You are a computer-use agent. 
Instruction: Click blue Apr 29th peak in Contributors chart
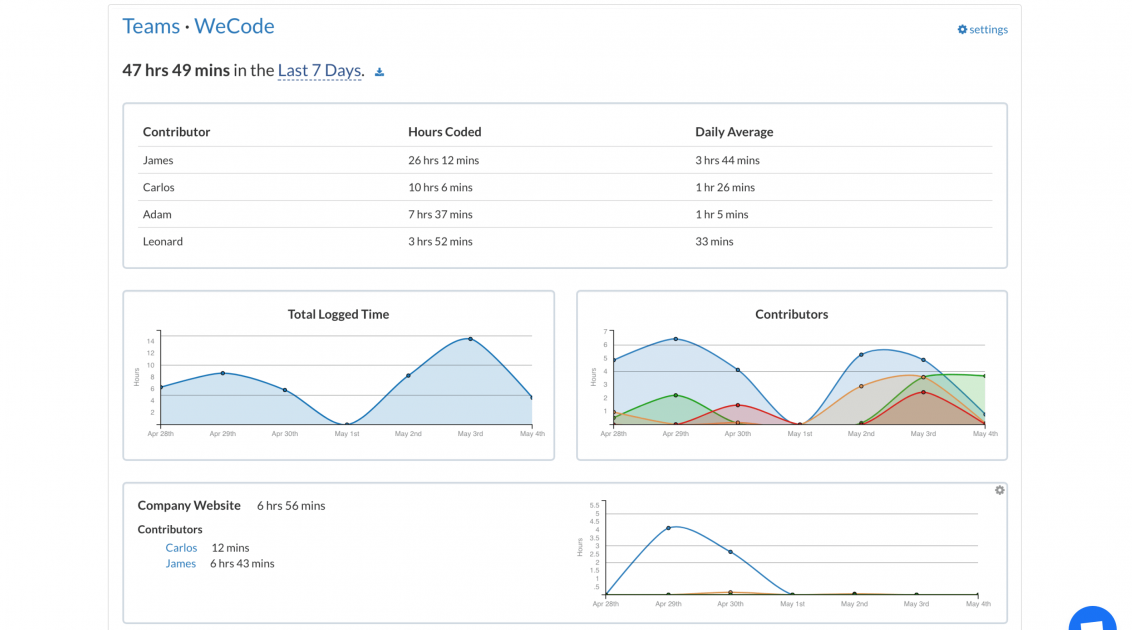click(x=676, y=339)
